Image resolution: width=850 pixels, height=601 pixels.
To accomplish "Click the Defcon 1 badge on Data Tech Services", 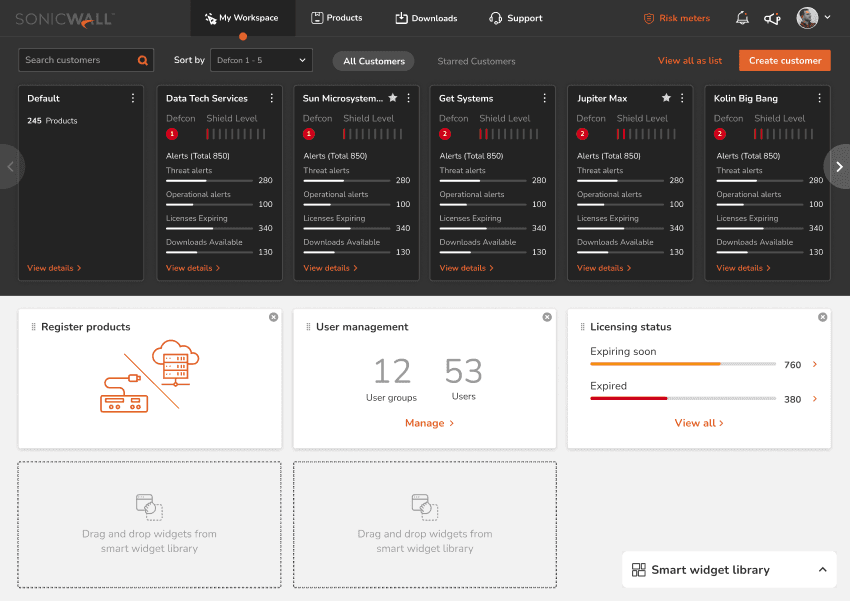I will coord(172,134).
